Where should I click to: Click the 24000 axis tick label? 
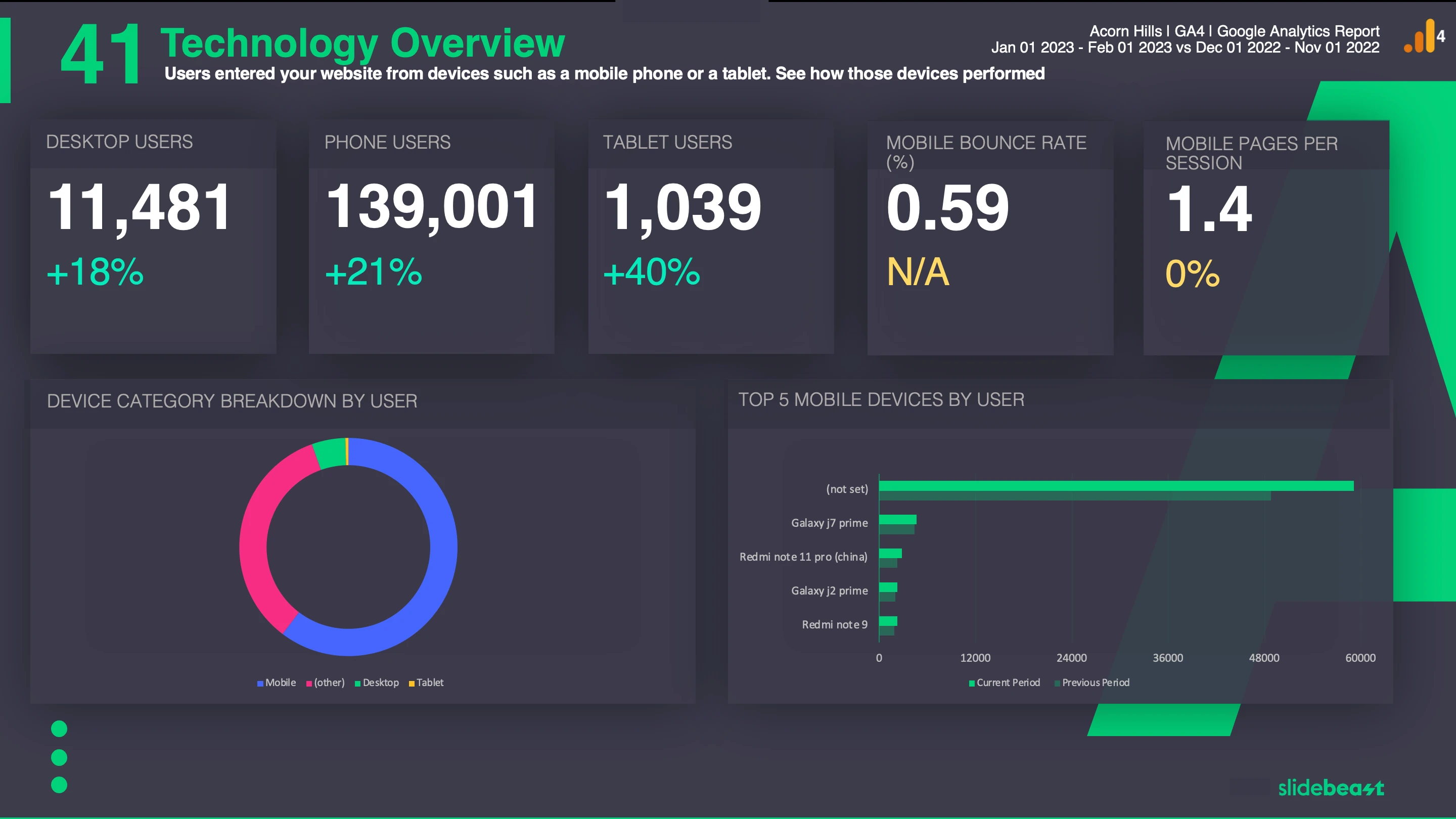(x=1071, y=658)
